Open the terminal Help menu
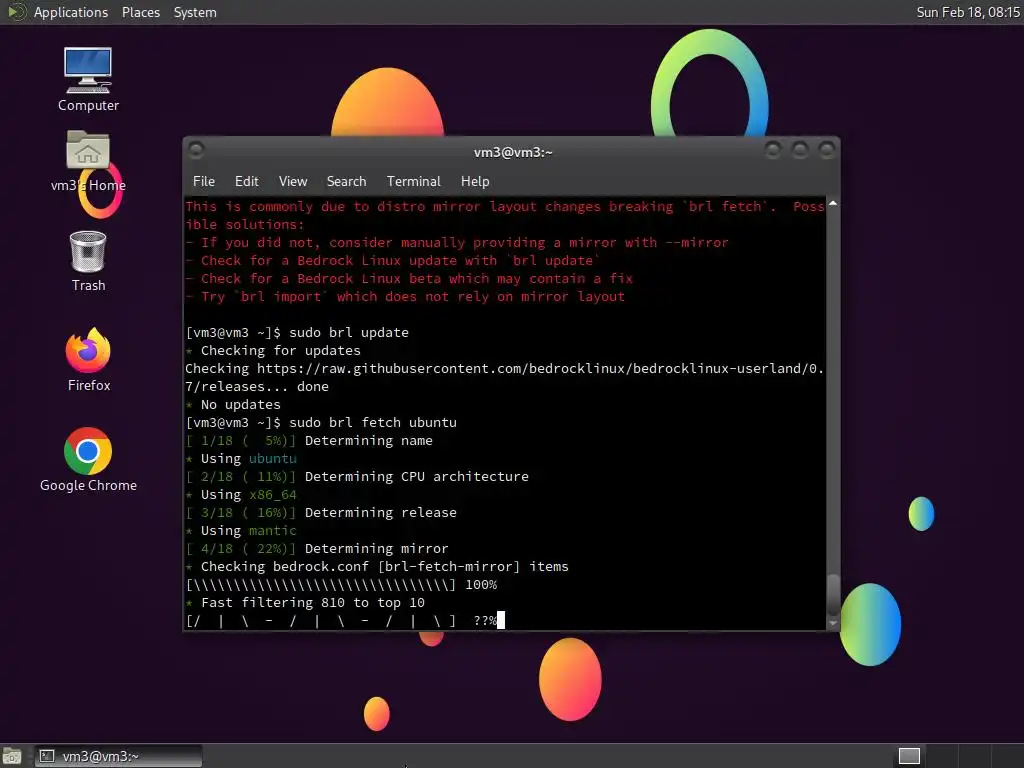 coord(475,181)
